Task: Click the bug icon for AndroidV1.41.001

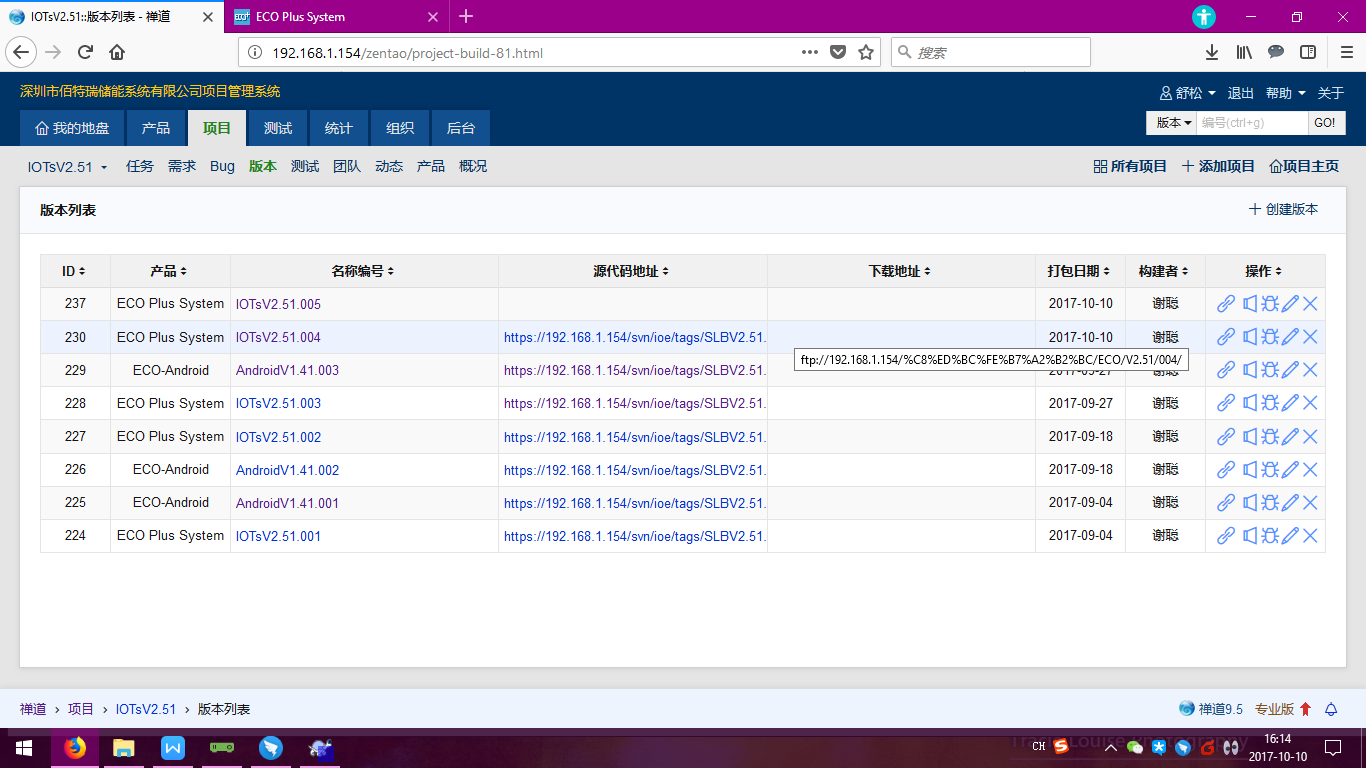Action: (x=1270, y=503)
